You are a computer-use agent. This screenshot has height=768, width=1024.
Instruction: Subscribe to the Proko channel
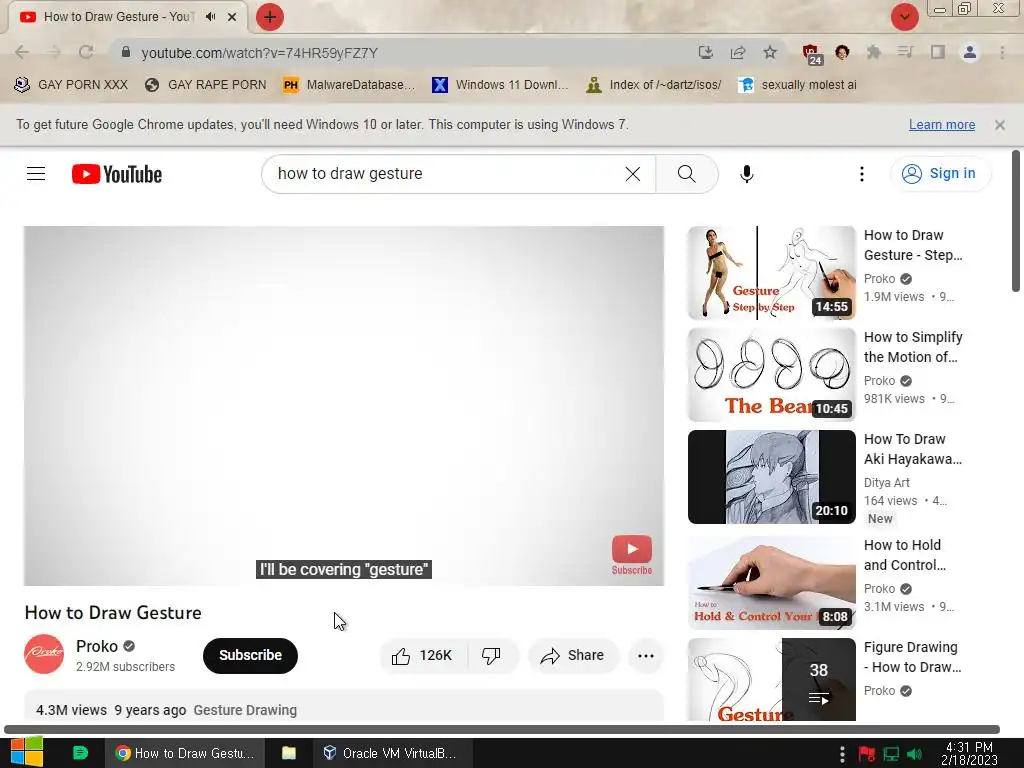pyautogui.click(x=250, y=656)
